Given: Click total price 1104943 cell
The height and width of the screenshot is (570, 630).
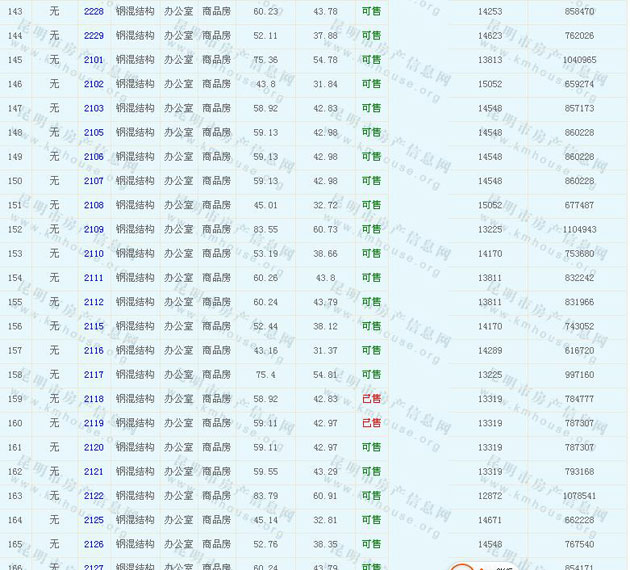Looking at the screenshot, I should coord(579,229).
